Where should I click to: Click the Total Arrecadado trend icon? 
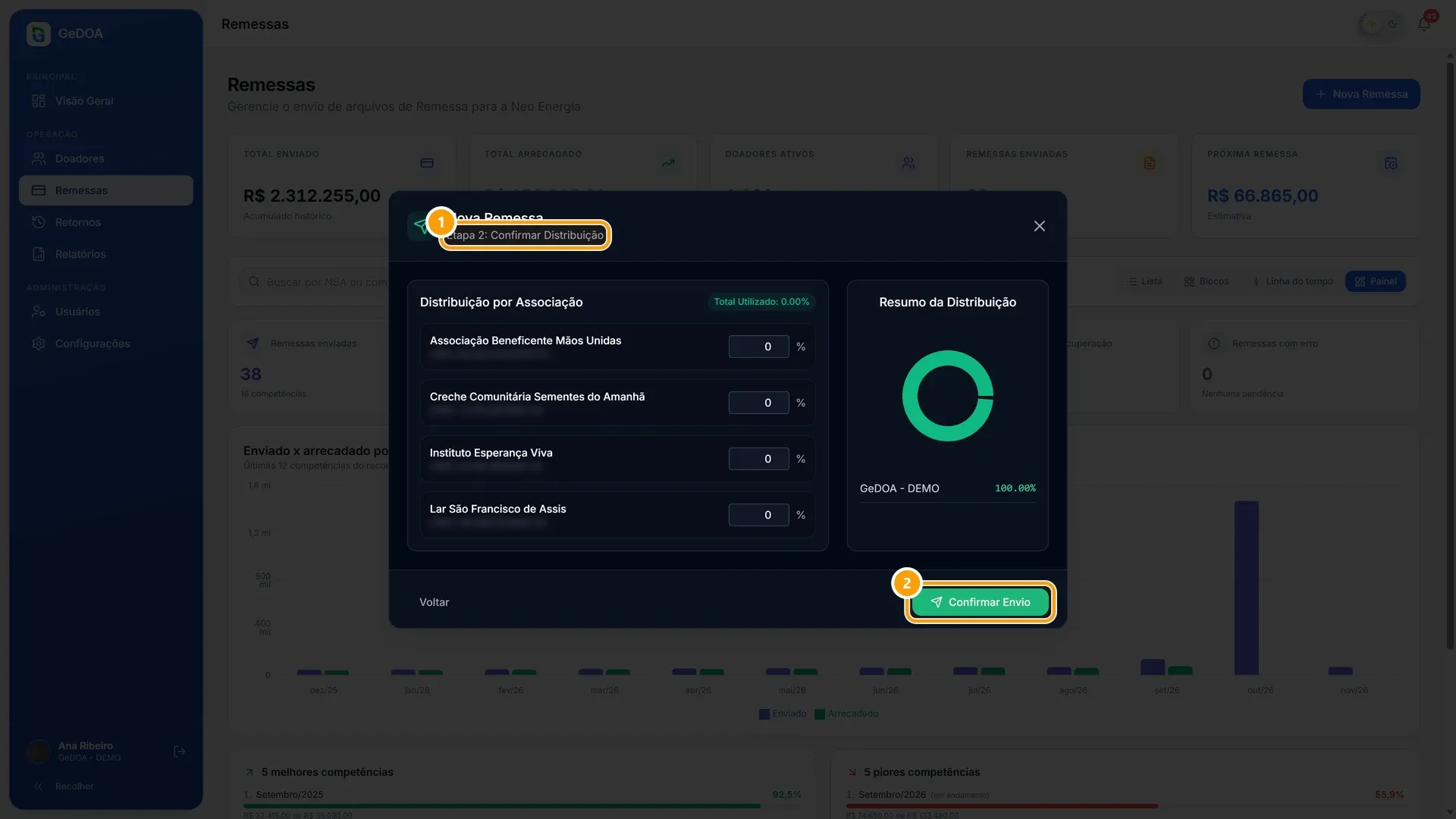668,163
